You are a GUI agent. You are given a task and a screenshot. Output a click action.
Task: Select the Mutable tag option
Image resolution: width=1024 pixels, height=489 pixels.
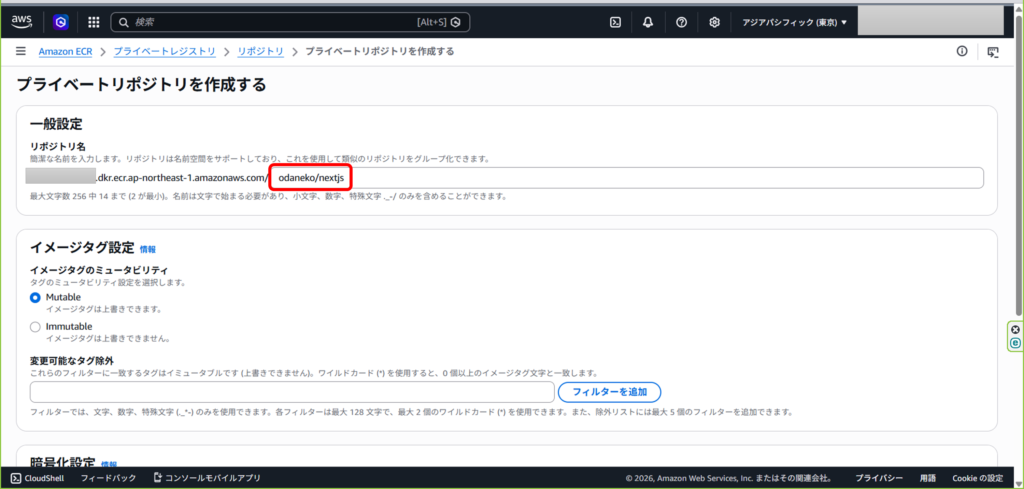pos(36,297)
